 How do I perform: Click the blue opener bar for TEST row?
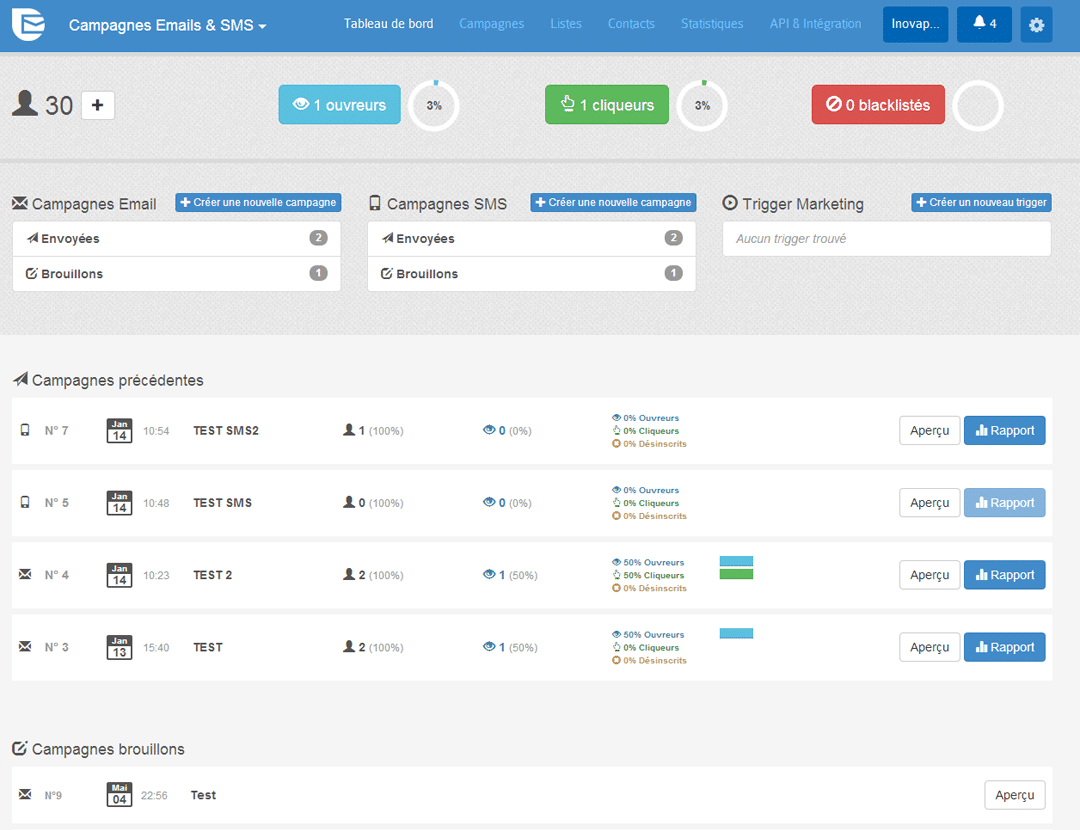736,633
